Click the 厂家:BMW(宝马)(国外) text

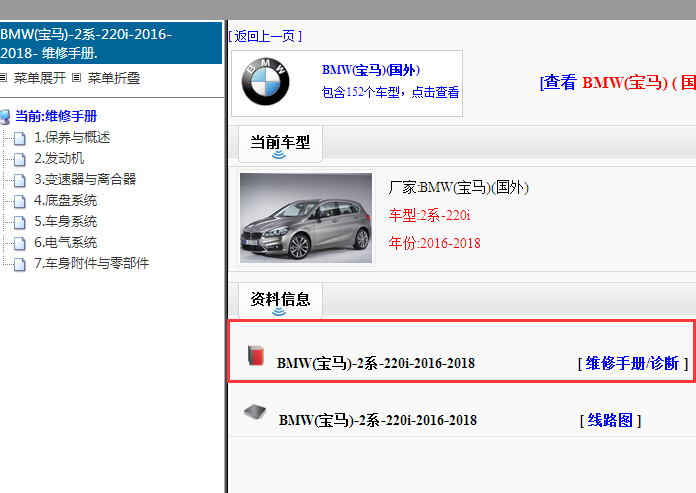click(x=459, y=188)
